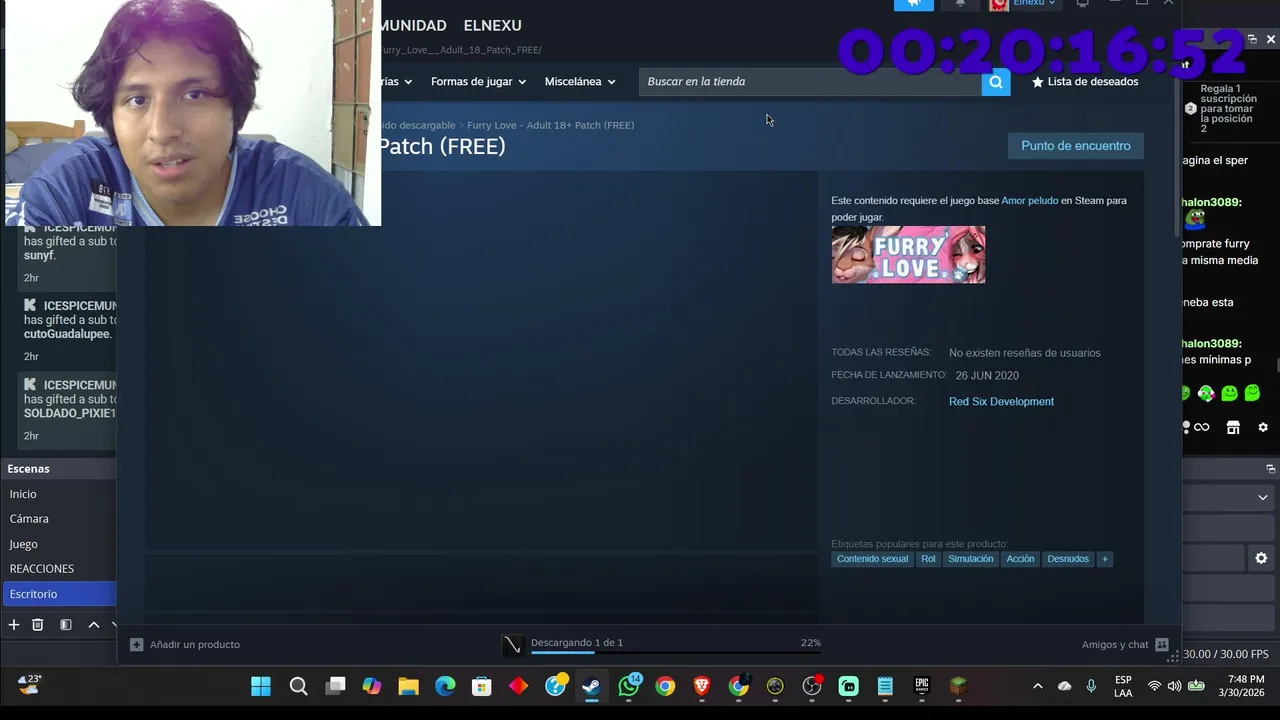Select Escritorio scene in OBS
Screen dimensions: 1280x720
pyautogui.click(x=59, y=594)
